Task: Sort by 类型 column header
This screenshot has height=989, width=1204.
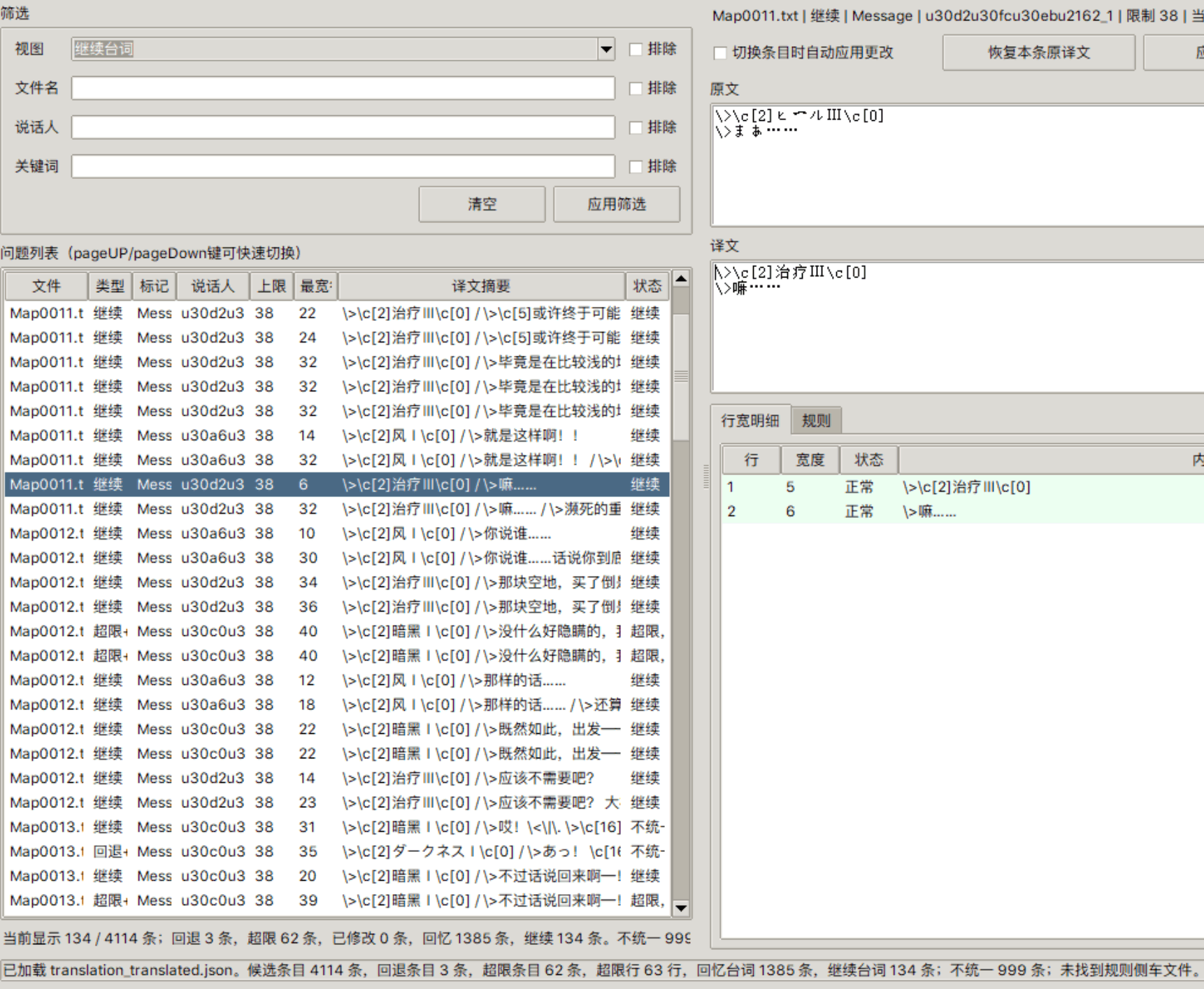Action: pyautogui.click(x=110, y=286)
